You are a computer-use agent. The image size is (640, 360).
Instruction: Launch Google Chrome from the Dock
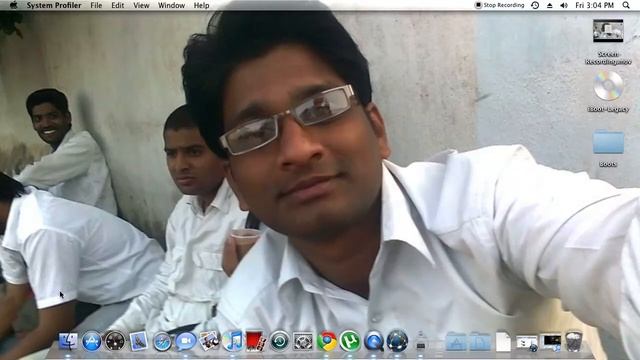[x=327, y=341]
